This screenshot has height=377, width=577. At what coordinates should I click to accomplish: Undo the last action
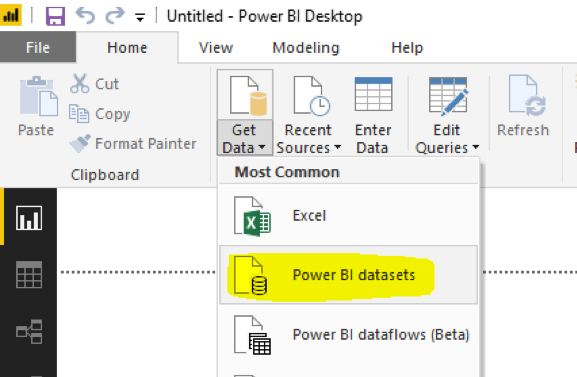[85, 16]
